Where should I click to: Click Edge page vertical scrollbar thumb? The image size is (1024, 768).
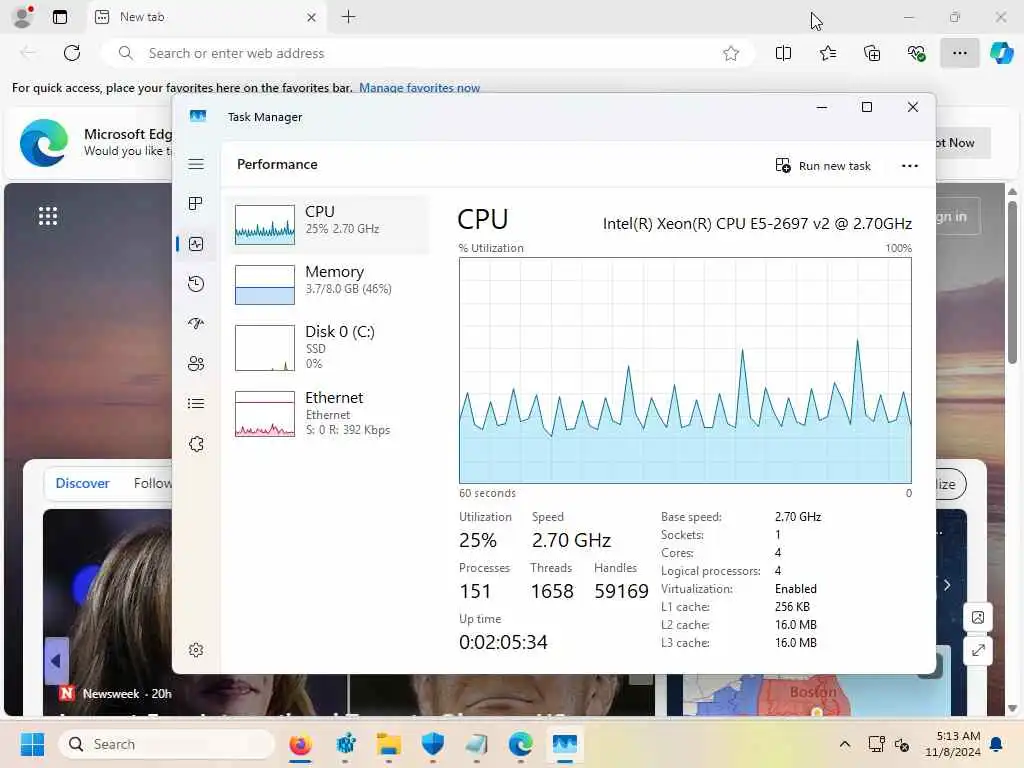[x=1012, y=282]
